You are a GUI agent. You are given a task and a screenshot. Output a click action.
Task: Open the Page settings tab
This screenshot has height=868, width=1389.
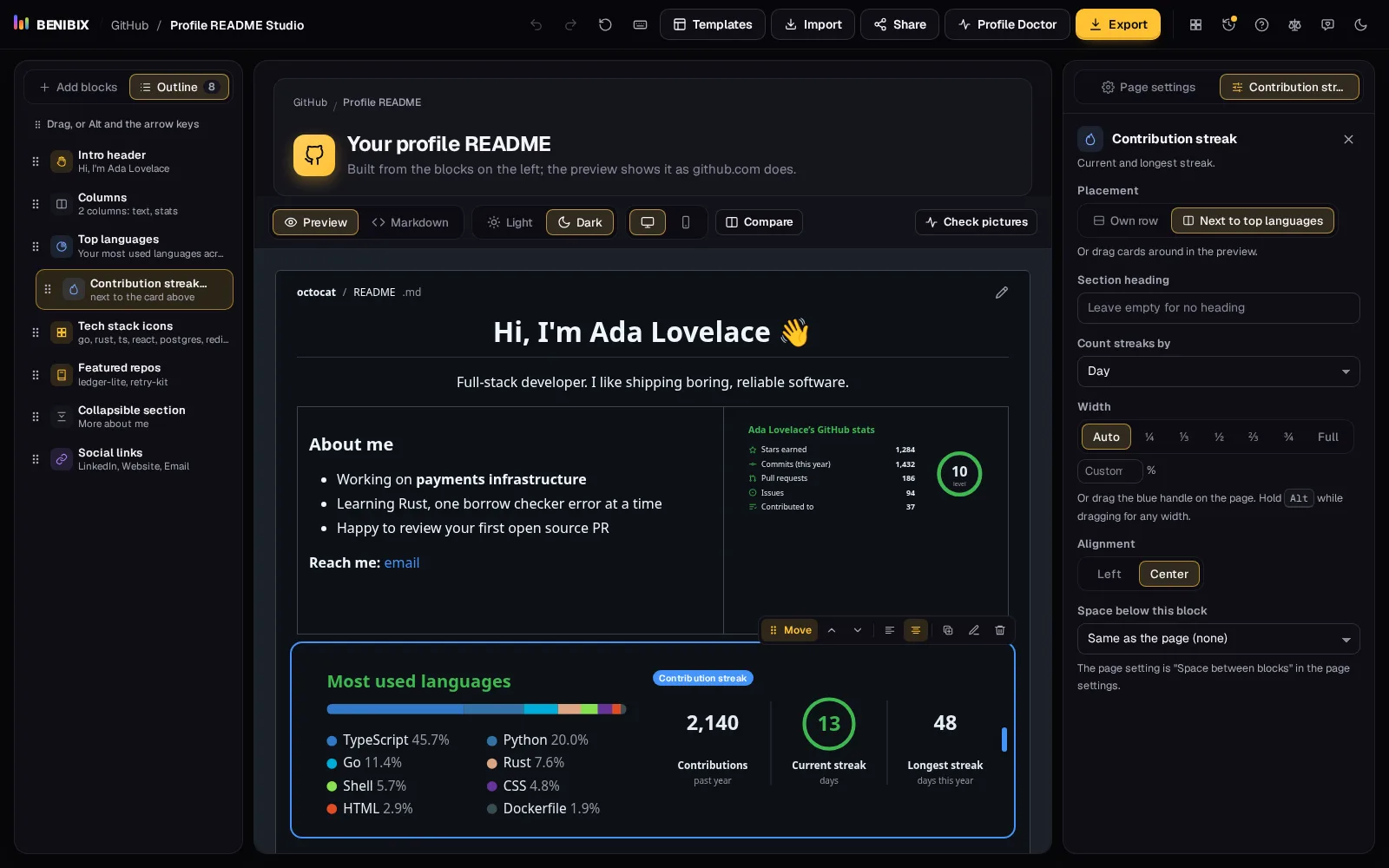[1148, 87]
